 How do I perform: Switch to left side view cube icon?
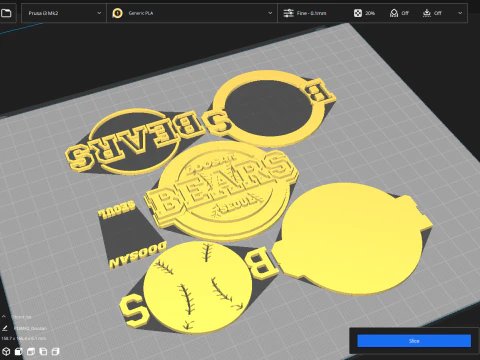[43, 351]
